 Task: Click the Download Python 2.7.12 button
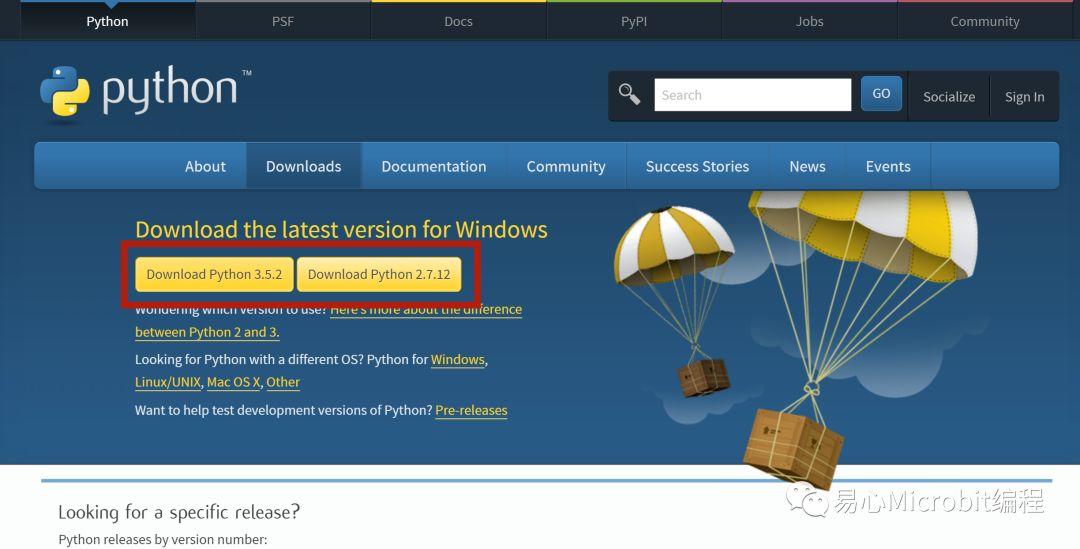(379, 274)
